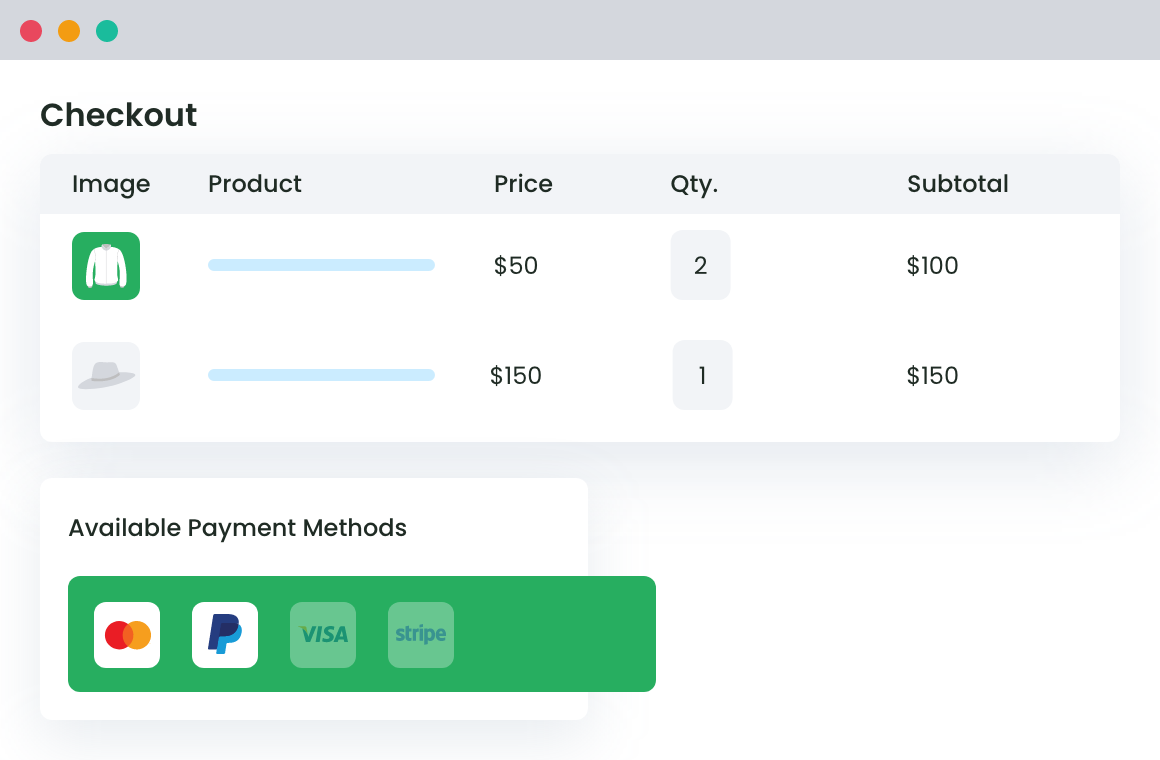Image resolution: width=1160 pixels, height=760 pixels.
Task: Click the $150 subtotal for the hat
Action: tap(932, 375)
